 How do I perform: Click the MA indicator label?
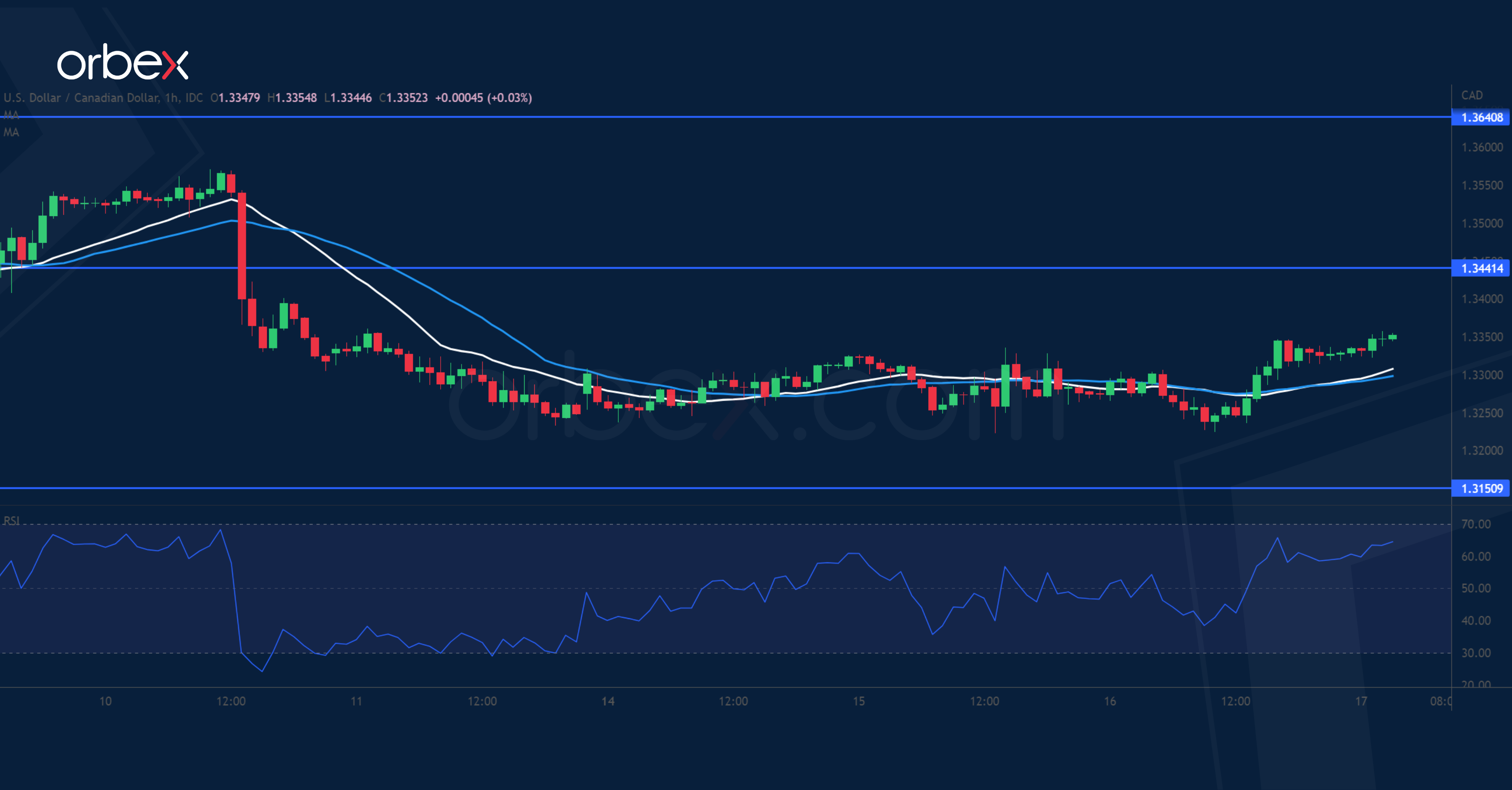(11, 115)
